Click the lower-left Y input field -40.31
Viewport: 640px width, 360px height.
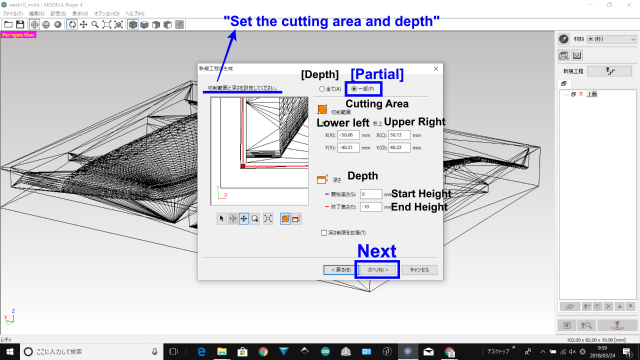coord(348,147)
